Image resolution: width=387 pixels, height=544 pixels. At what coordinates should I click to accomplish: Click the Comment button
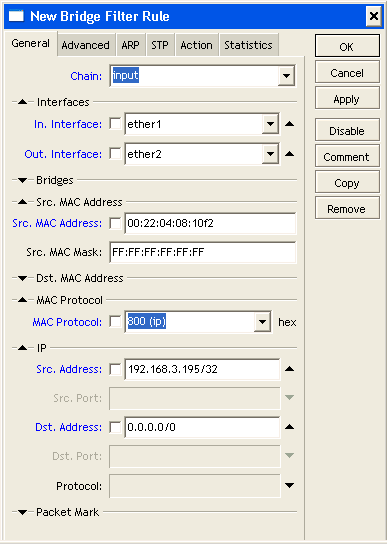click(347, 157)
